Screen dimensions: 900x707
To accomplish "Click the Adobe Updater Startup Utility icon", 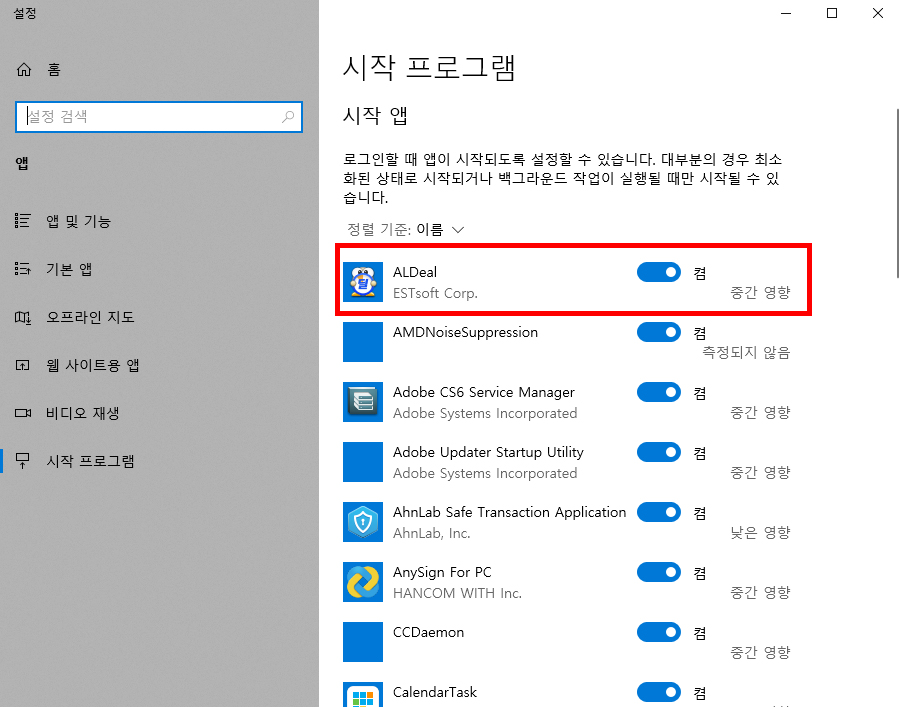I will point(363,462).
